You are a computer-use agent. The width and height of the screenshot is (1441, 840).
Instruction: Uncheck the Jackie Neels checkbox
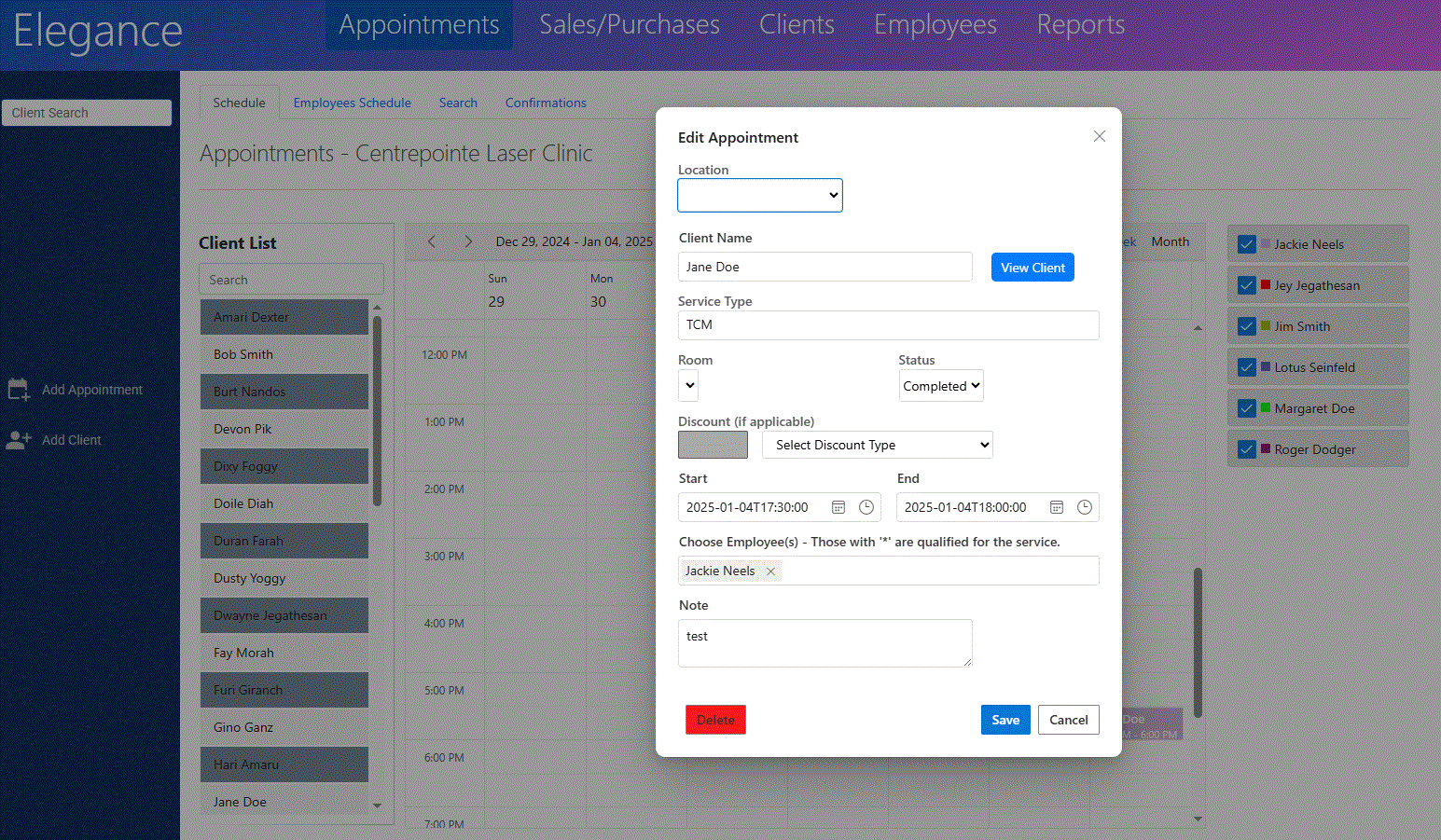(x=1246, y=244)
